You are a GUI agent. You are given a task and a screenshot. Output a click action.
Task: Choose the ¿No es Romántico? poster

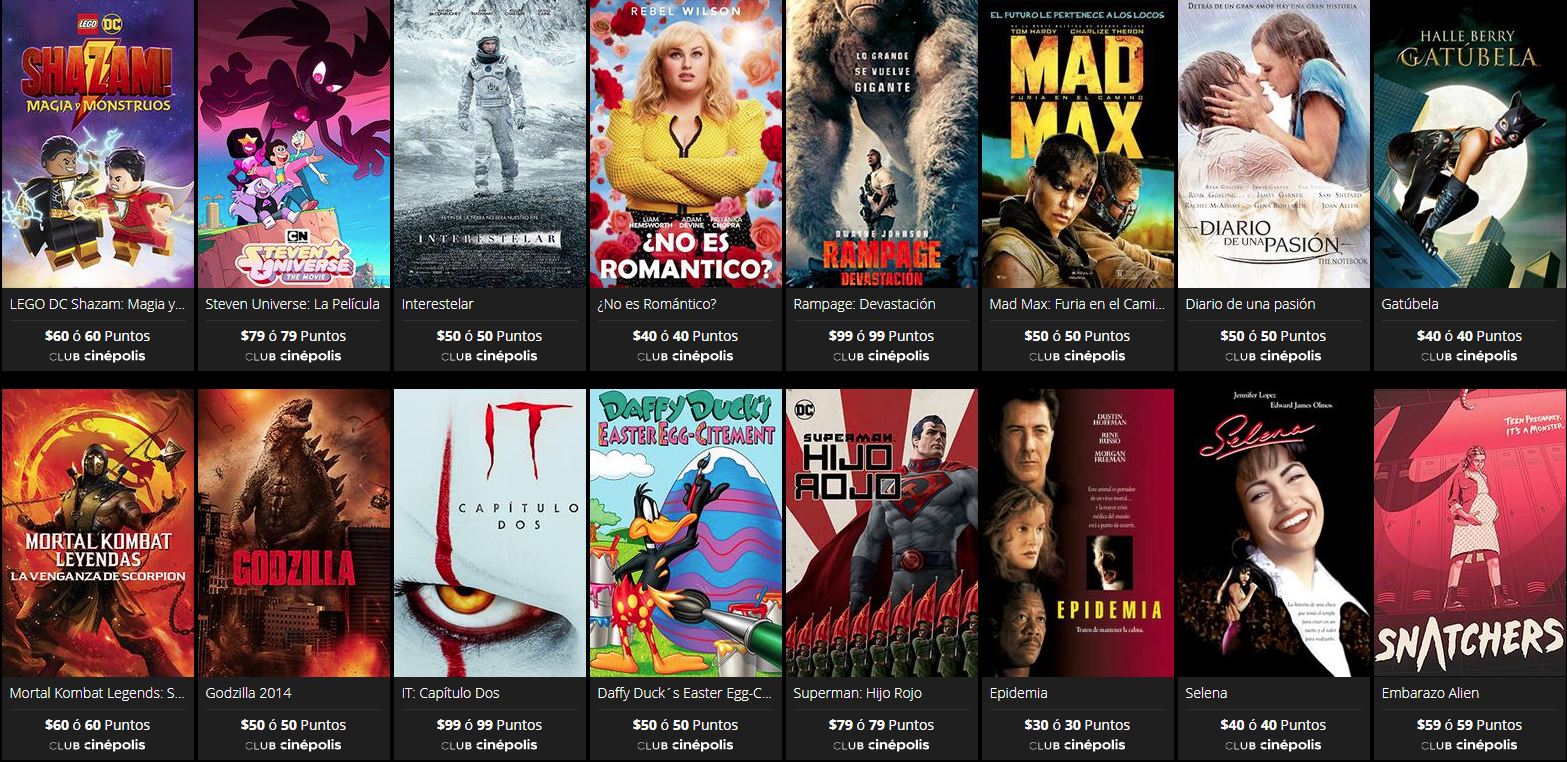(686, 144)
